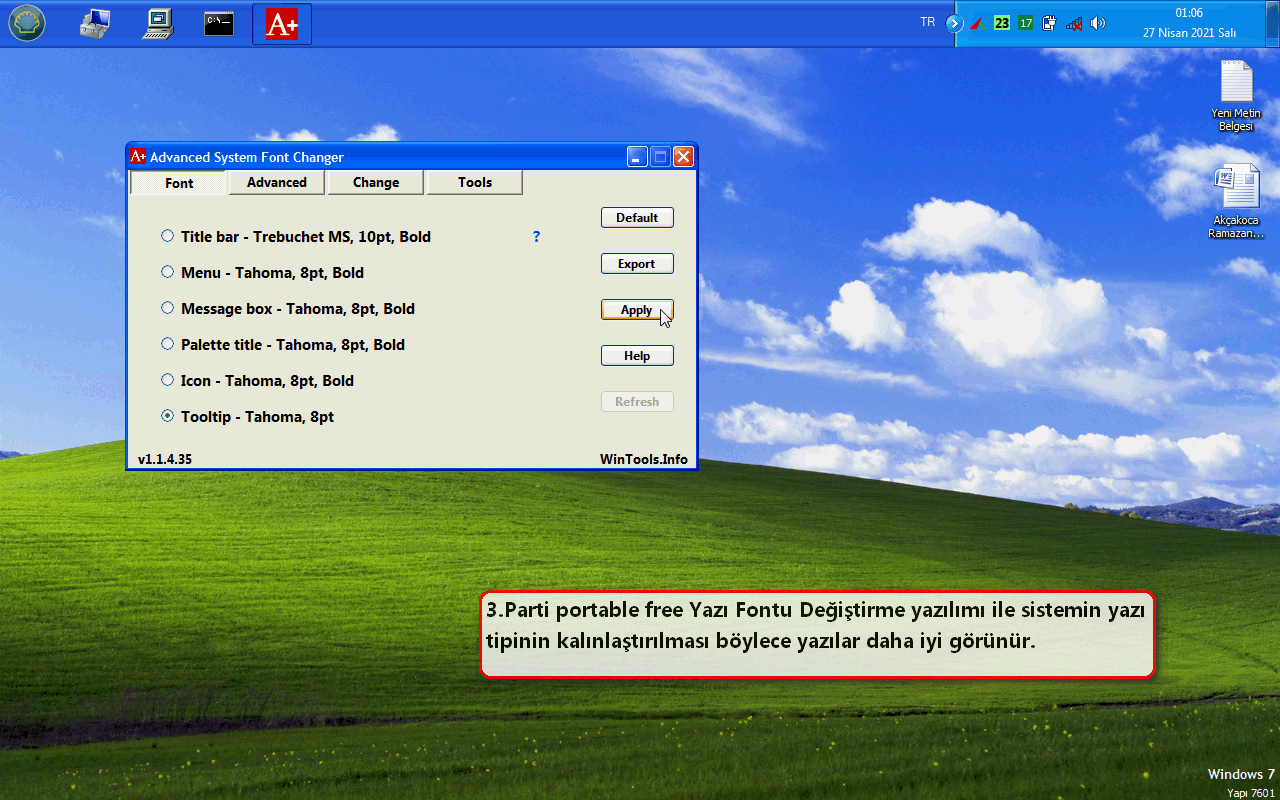The height and width of the screenshot is (800, 1280).
Task: Switch to the A+ Font Changer taskbar button
Action: 282,24
